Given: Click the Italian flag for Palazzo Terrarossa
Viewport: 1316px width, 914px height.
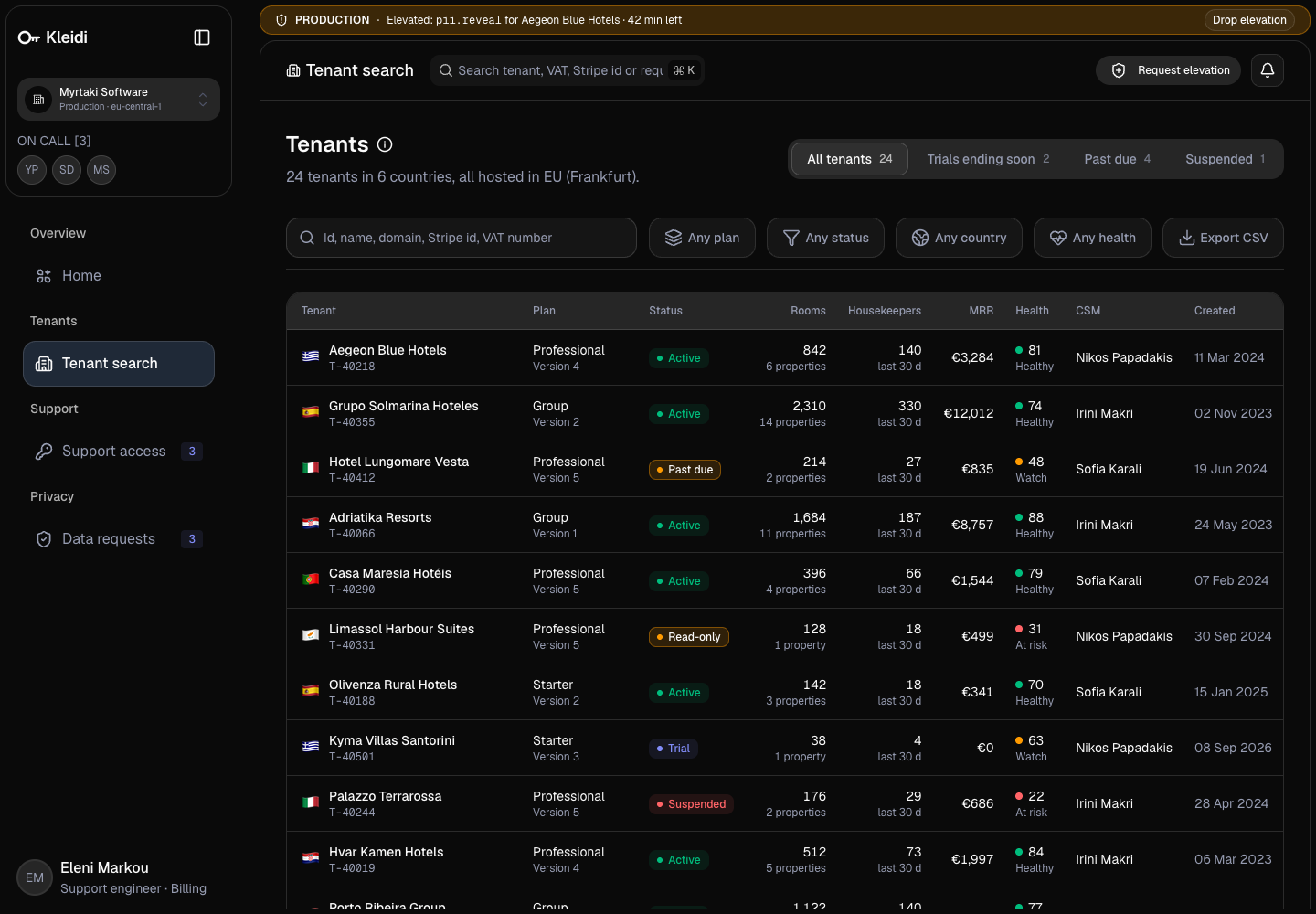Looking at the screenshot, I should (311, 802).
